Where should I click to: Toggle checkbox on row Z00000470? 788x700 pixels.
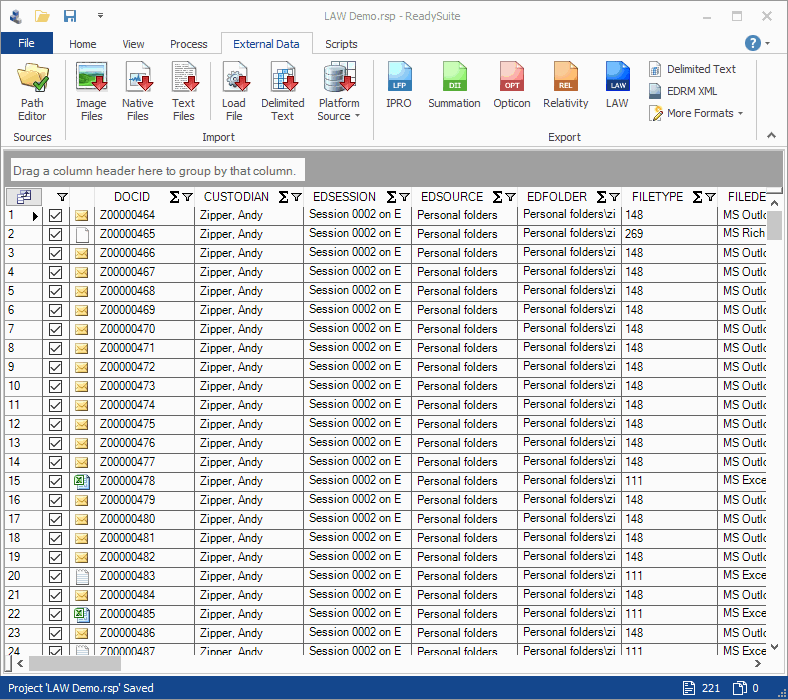(x=56, y=329)
